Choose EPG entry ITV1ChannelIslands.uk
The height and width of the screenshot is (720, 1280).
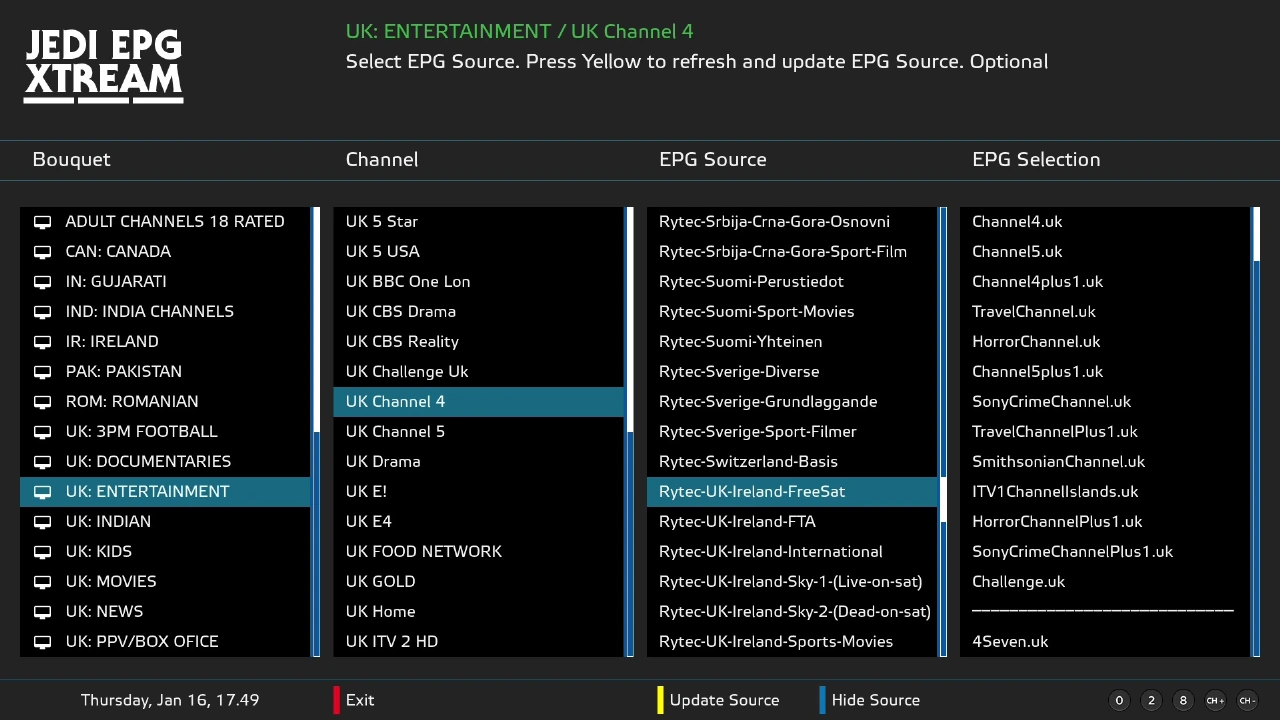1105,492
